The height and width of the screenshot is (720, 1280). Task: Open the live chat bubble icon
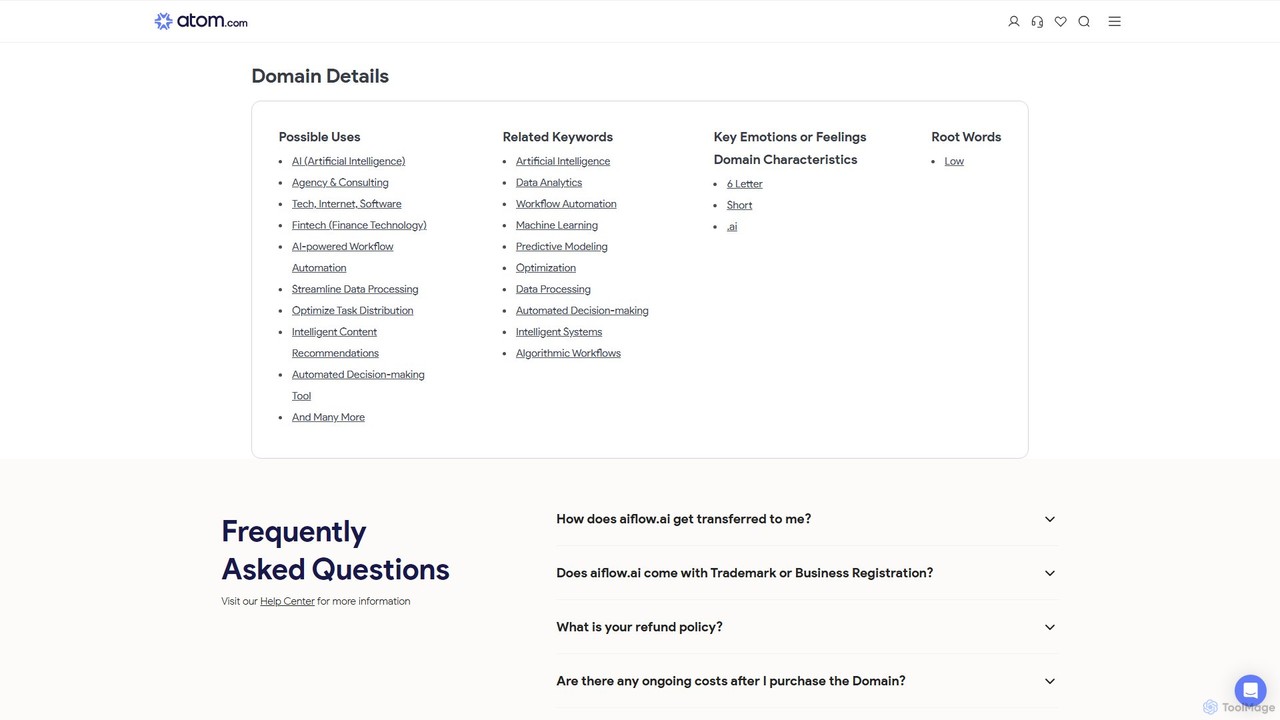tap(1250, 690)
